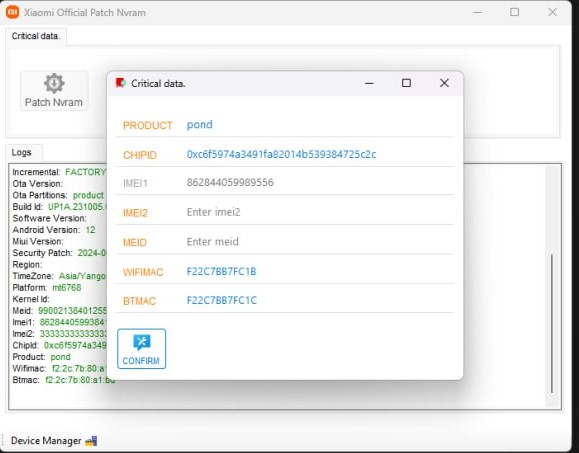This screenshot has width=579, height=453.
Task: Open Device Manager label at bottom
Action: [x=46, y=441]
